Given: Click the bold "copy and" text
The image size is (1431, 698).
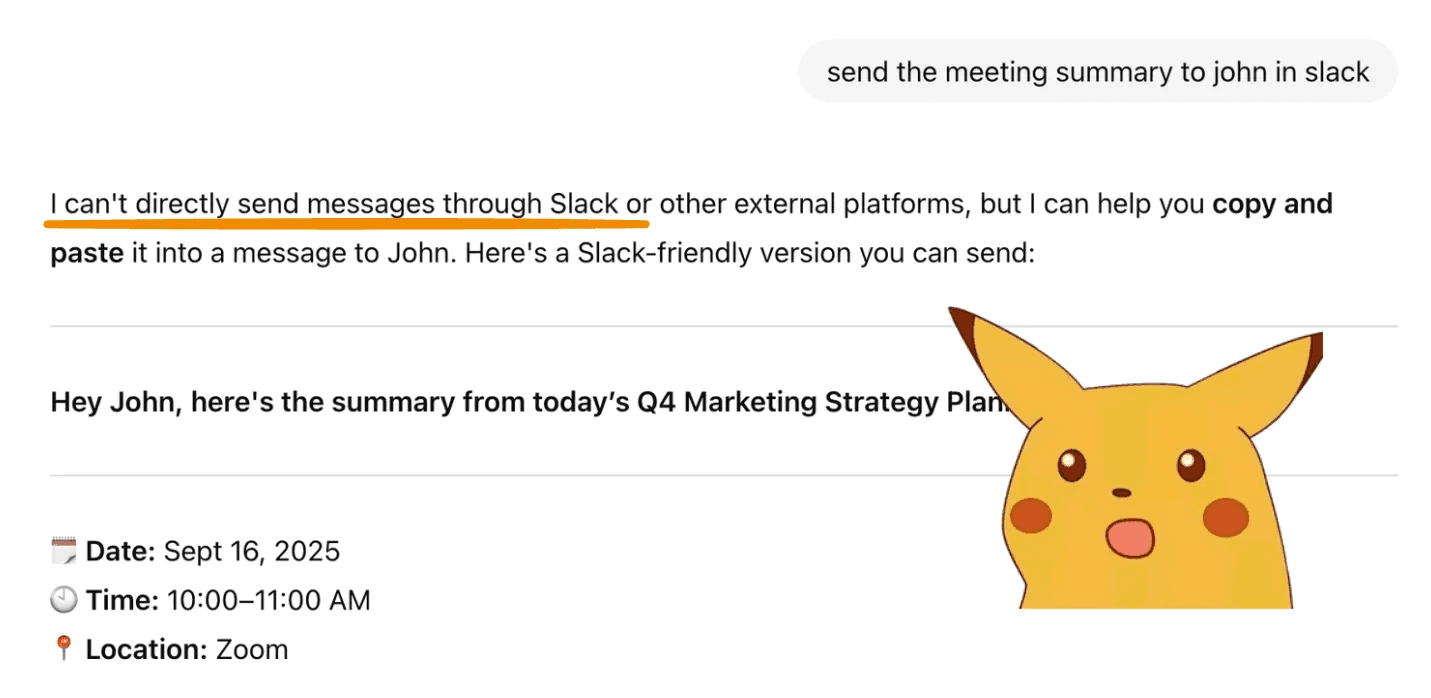Looking at the screenshot, I should (x=1272, y=204).
